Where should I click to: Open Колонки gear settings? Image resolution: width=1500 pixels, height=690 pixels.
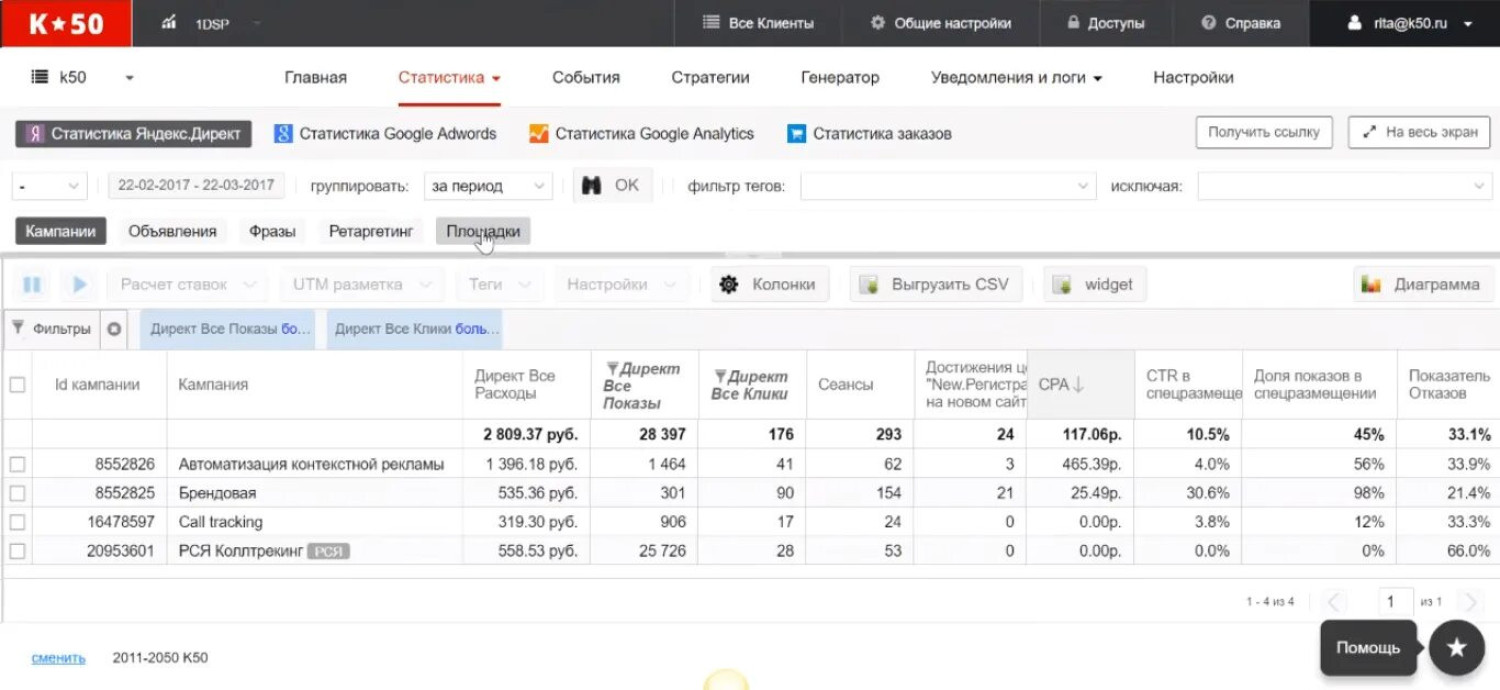point(769,285)
